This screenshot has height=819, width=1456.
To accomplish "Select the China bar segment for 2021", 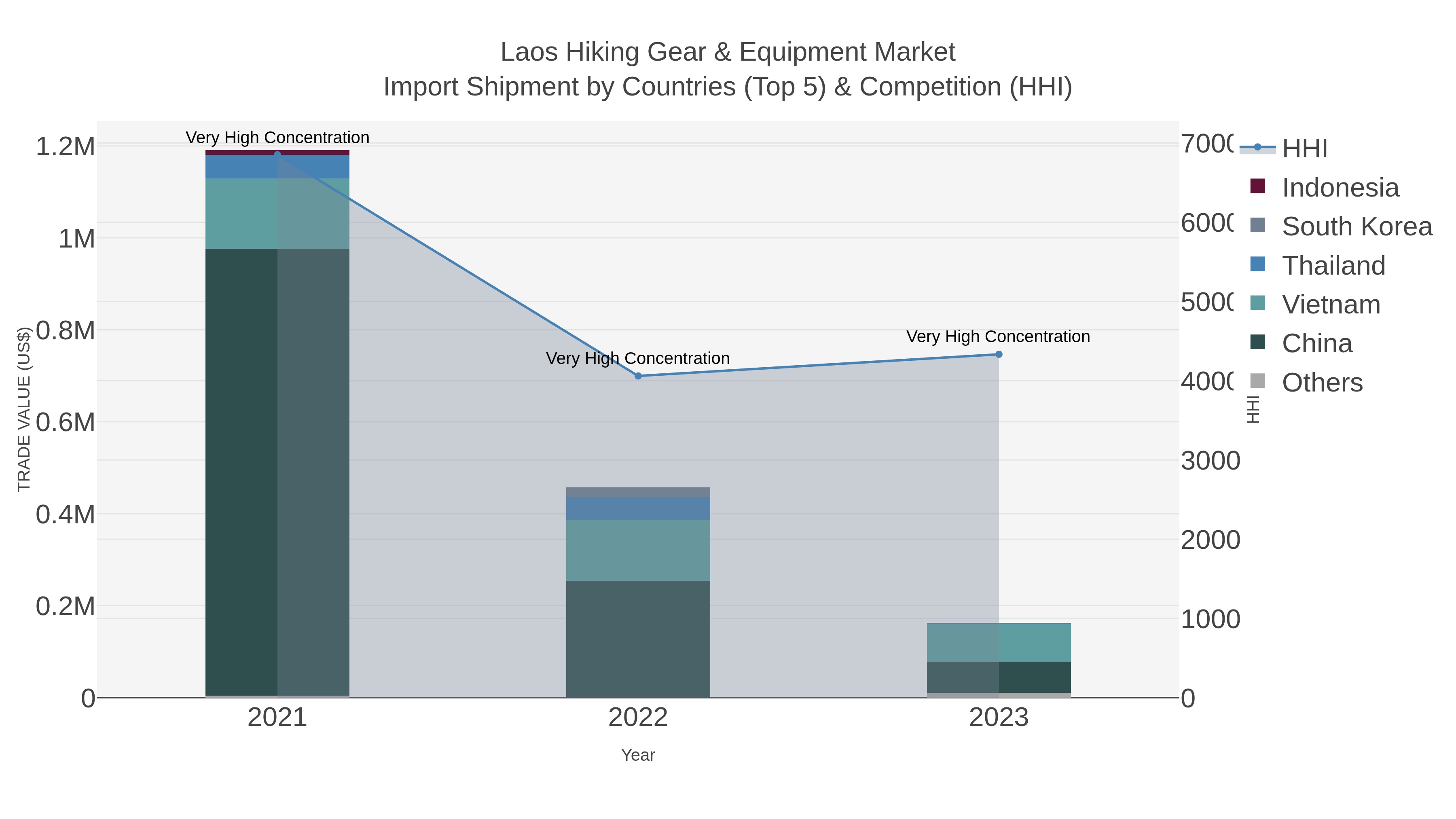I will coord(277,472).
